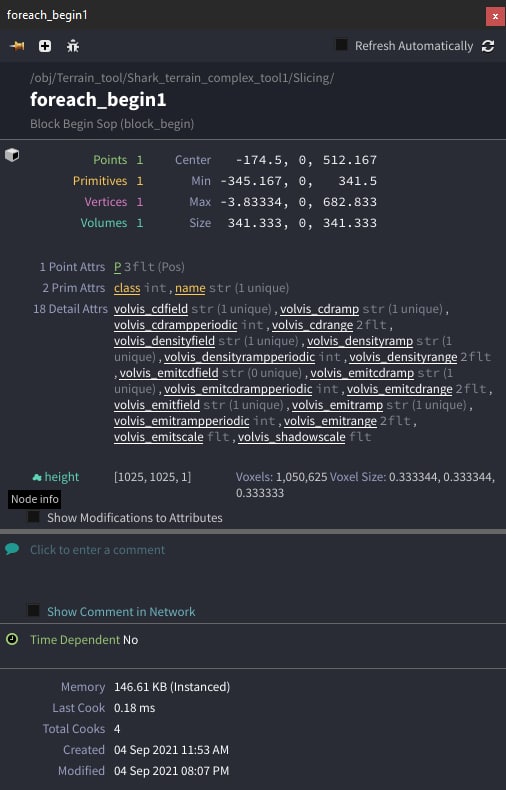
Task: Click the Time Dependent label
Action: [75, 640]
